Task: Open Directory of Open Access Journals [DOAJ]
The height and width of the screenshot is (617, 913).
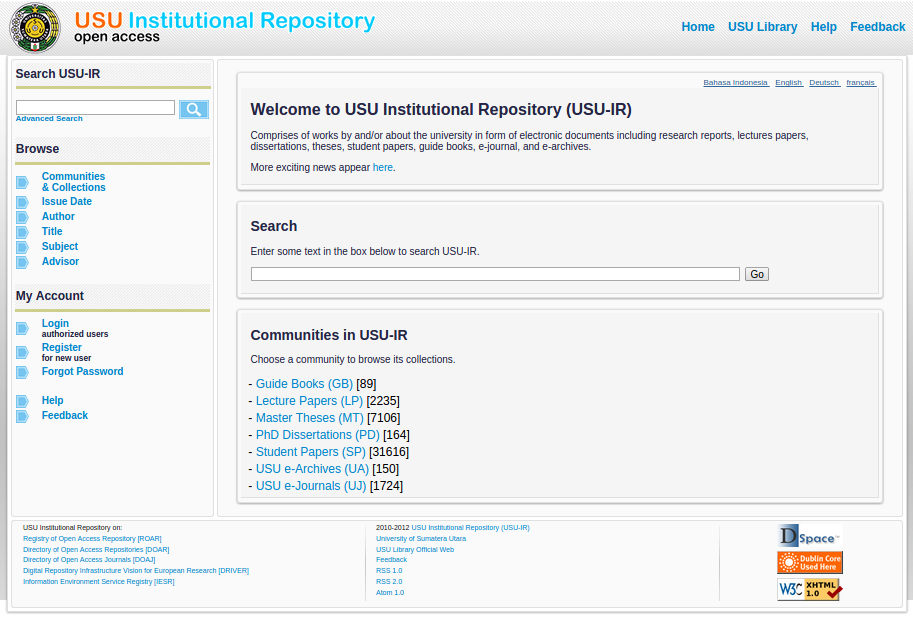Action: [89, 560]
